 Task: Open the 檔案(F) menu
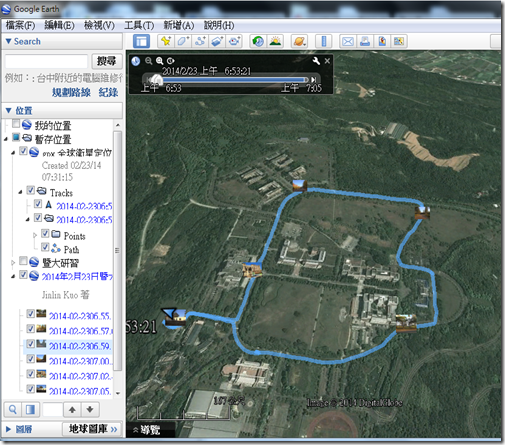(x=20, y=25)
